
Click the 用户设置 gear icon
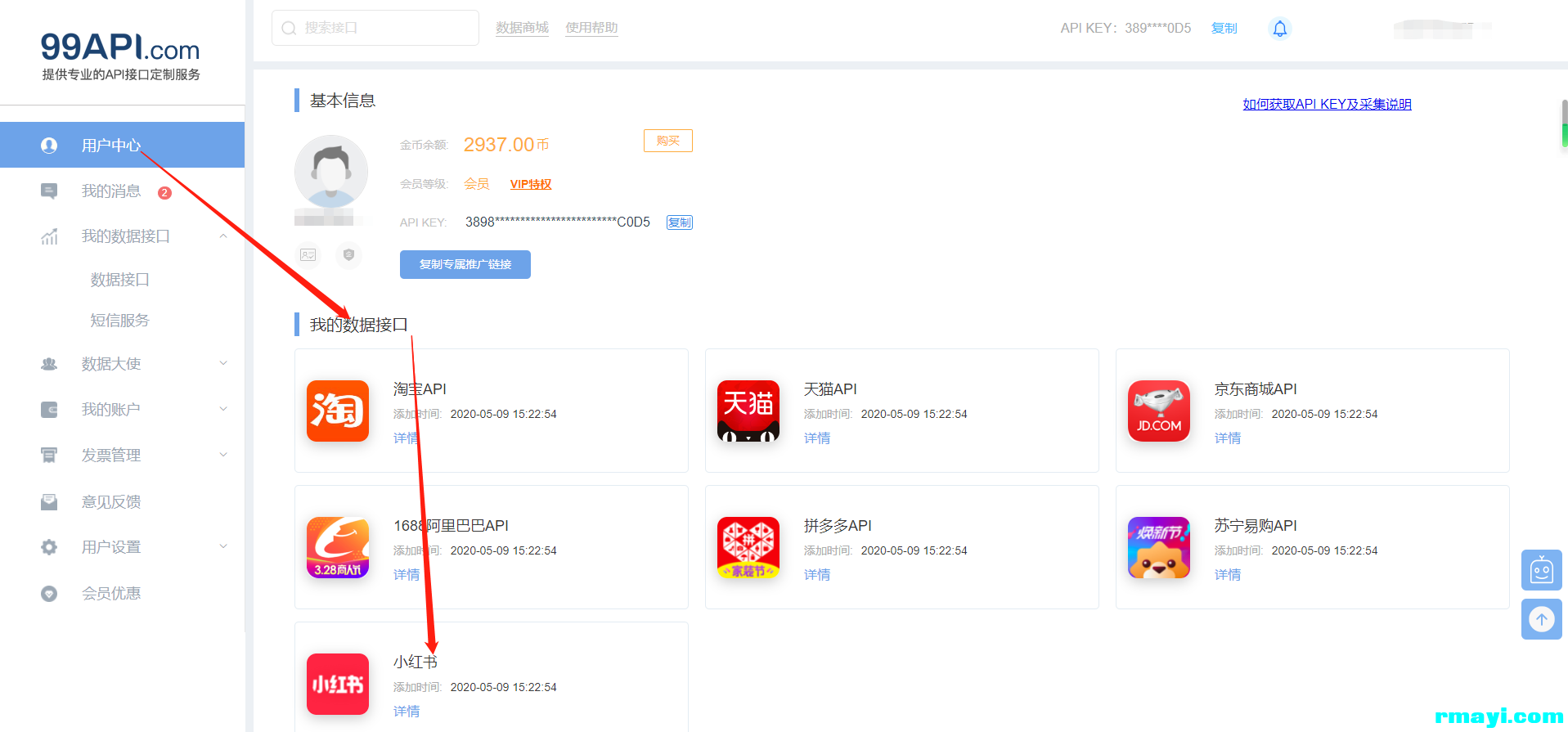[49, 547]
